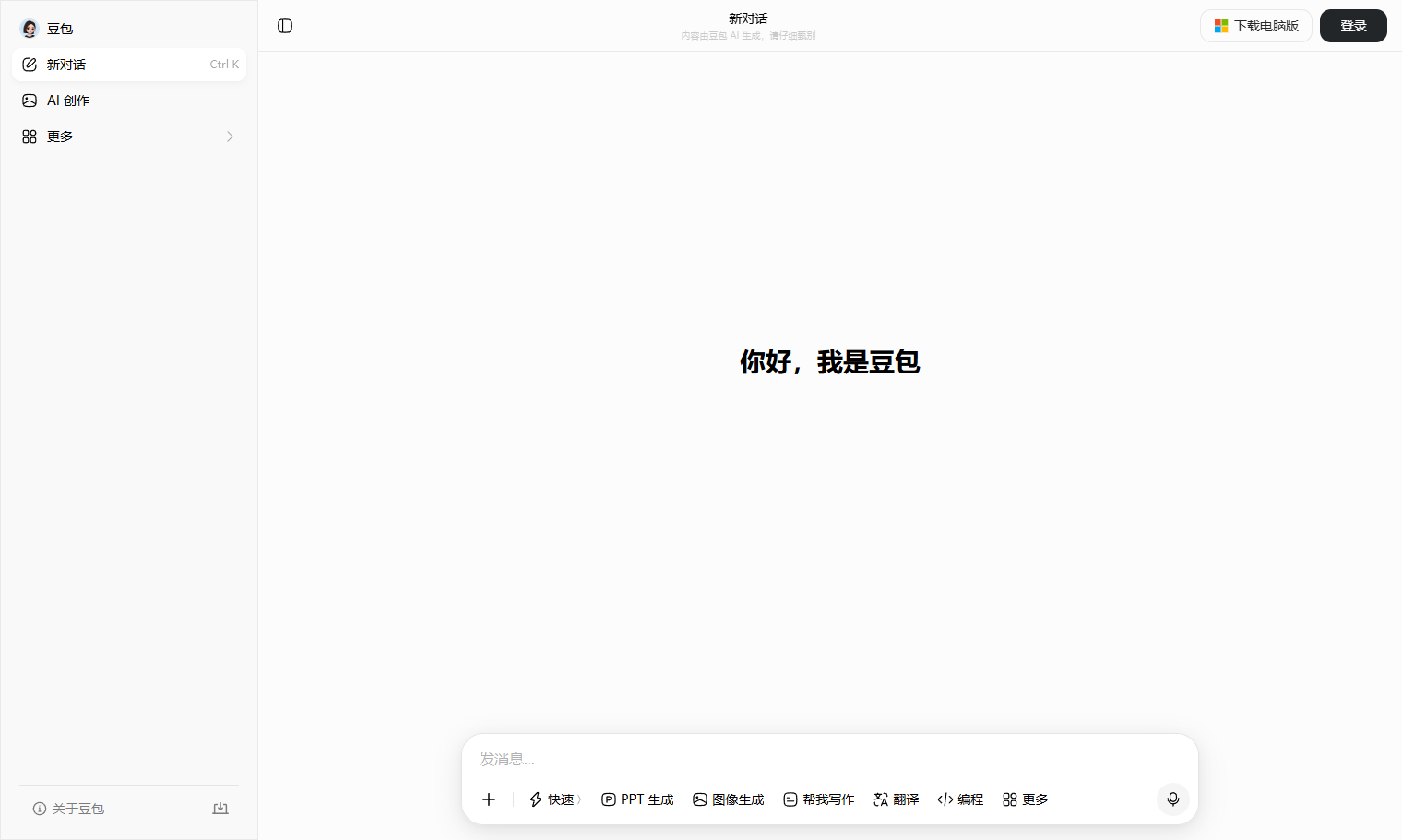1402x840 pixels.
Task: Click the 登录 login button
Action: pyautogui.click(x=1353, y=26)
